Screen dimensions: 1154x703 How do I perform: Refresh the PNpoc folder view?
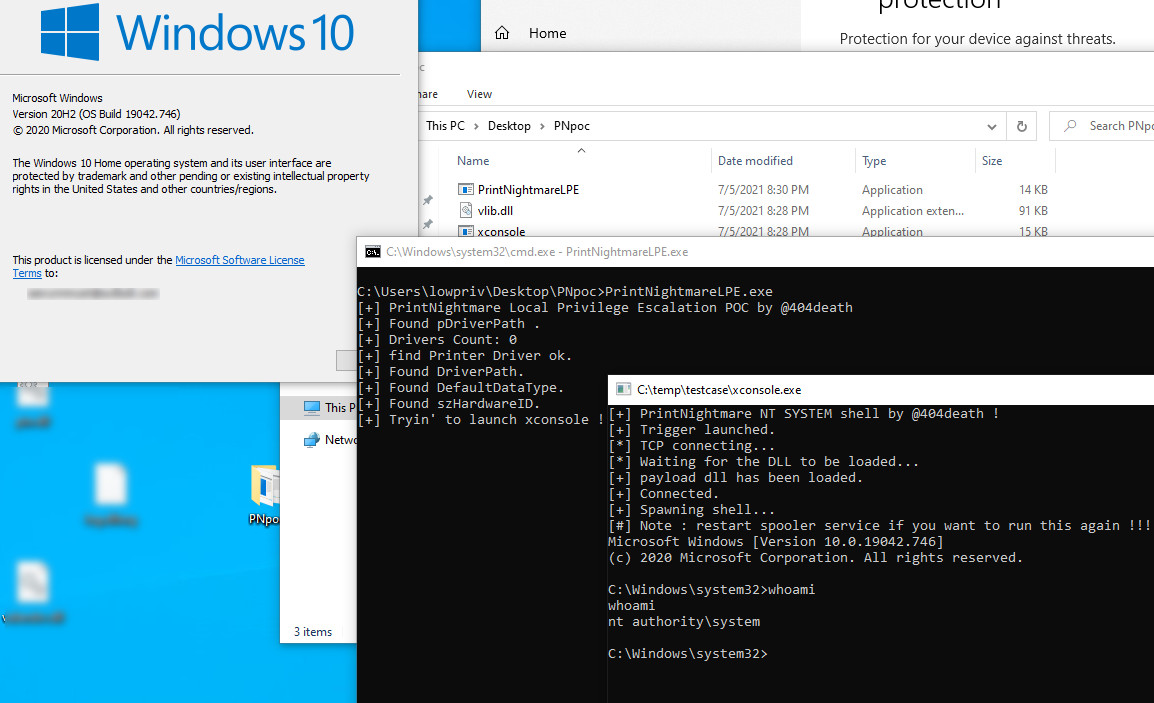(1022, 127)
